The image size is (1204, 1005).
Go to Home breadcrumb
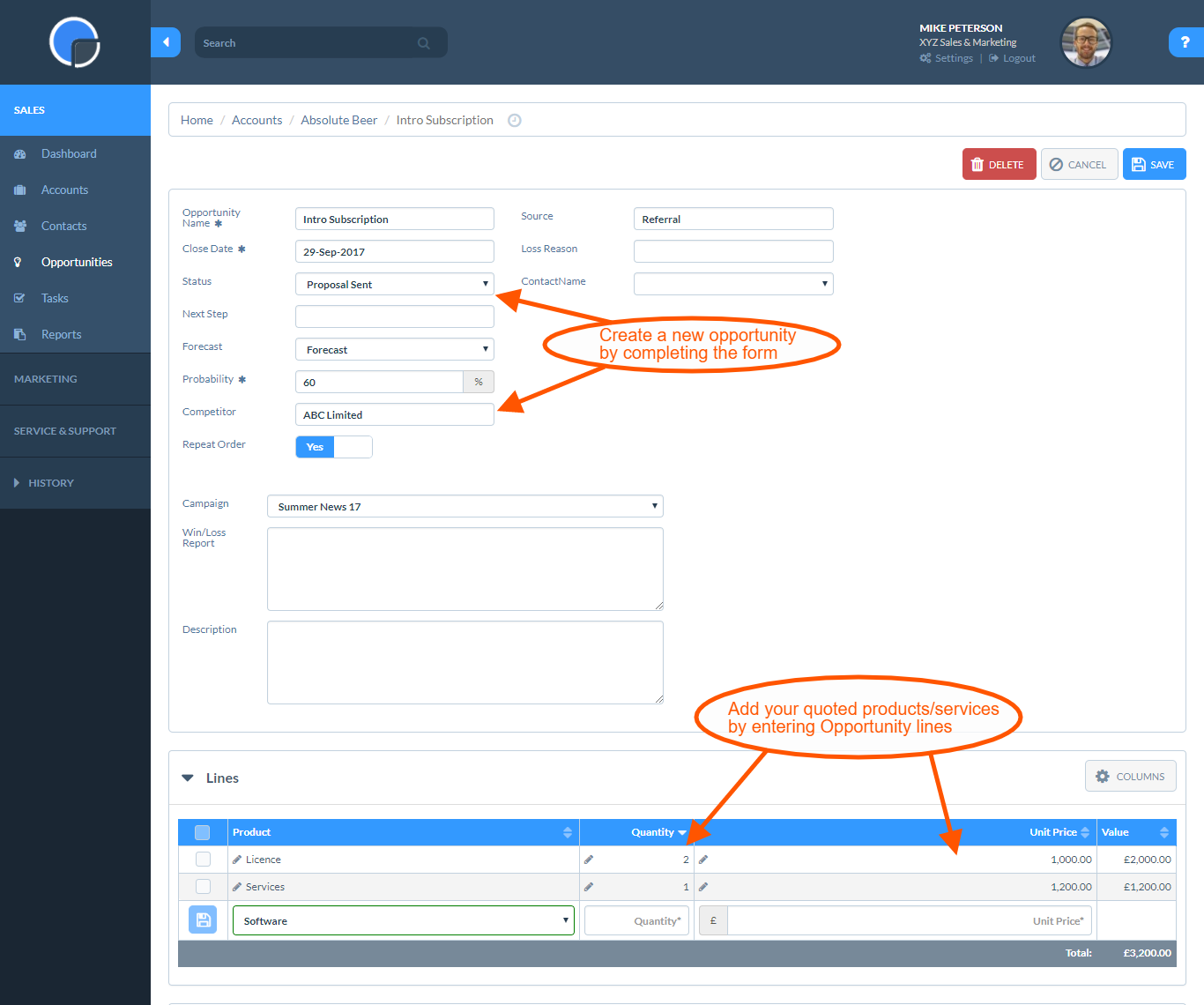tap(197, 120)
